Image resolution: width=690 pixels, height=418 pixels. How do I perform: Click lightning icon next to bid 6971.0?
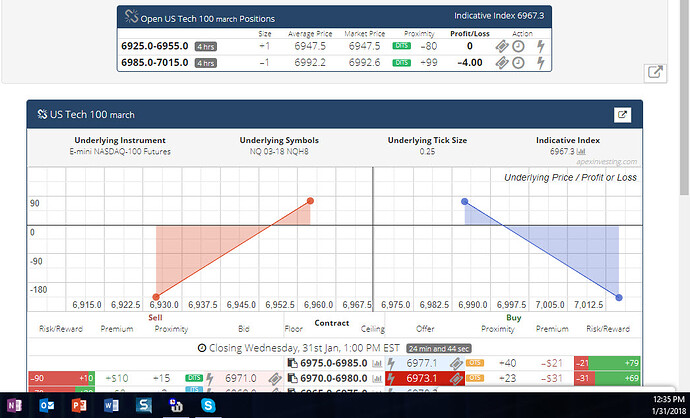pos(210,378)
